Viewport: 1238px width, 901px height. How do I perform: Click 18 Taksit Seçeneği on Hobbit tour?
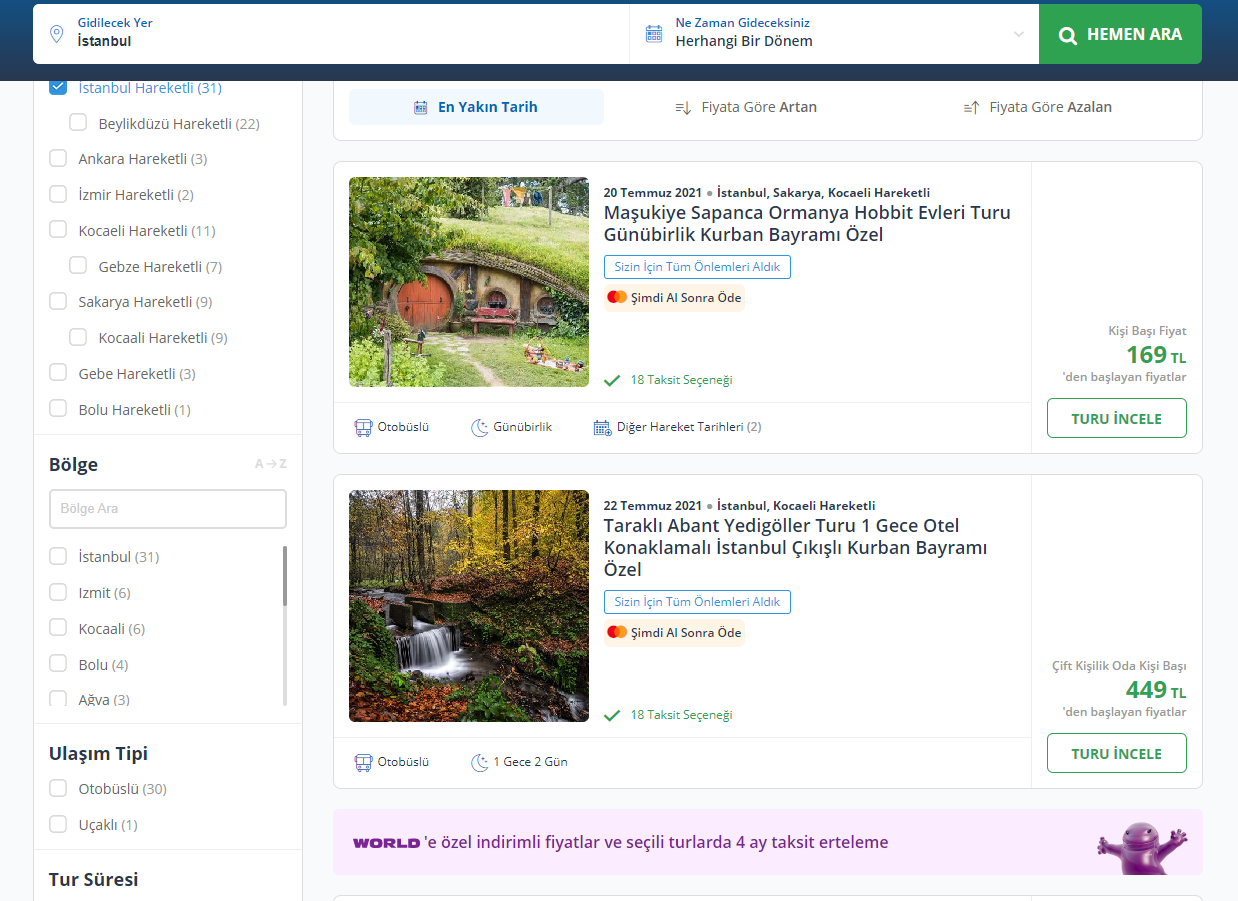tap(681, 380)
